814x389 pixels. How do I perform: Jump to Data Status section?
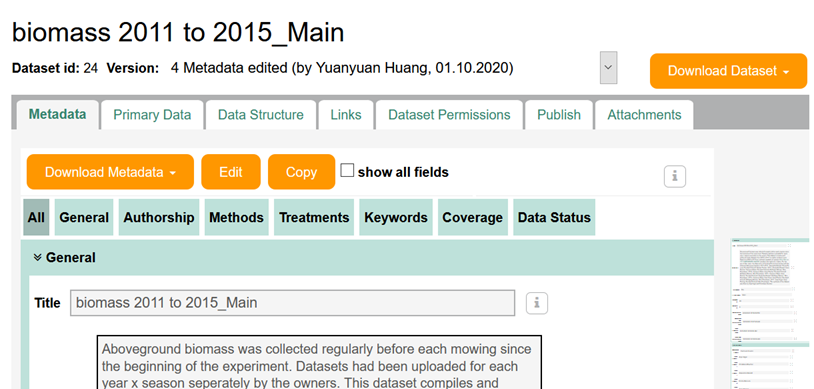554,217
